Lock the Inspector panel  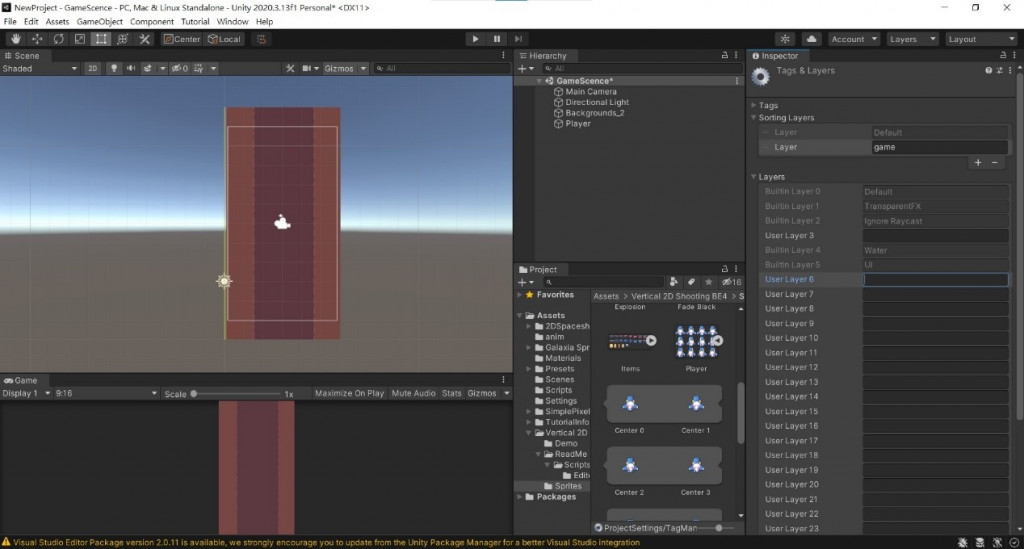(1003, 55)
